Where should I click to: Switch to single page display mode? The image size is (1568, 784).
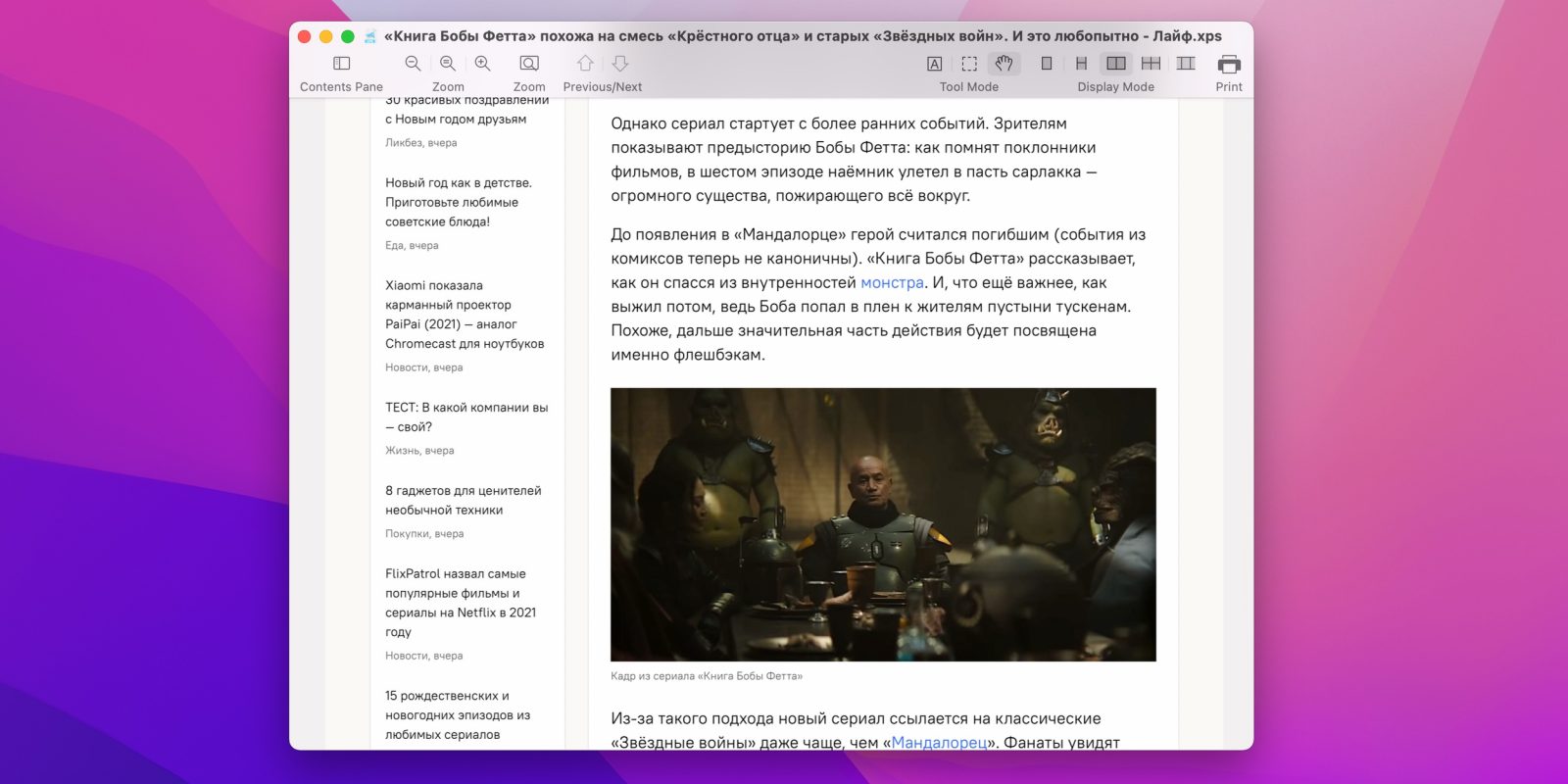[x=1047, y=64]
